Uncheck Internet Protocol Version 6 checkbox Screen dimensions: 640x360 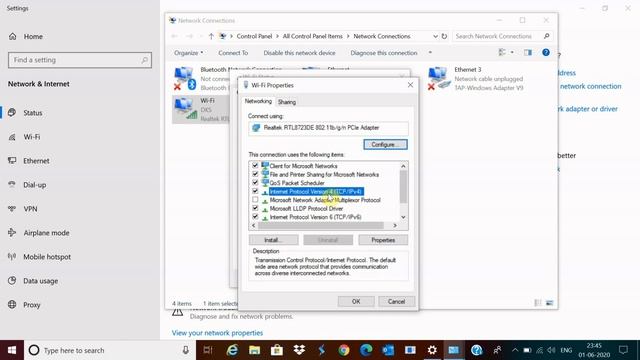pos(255,217)
